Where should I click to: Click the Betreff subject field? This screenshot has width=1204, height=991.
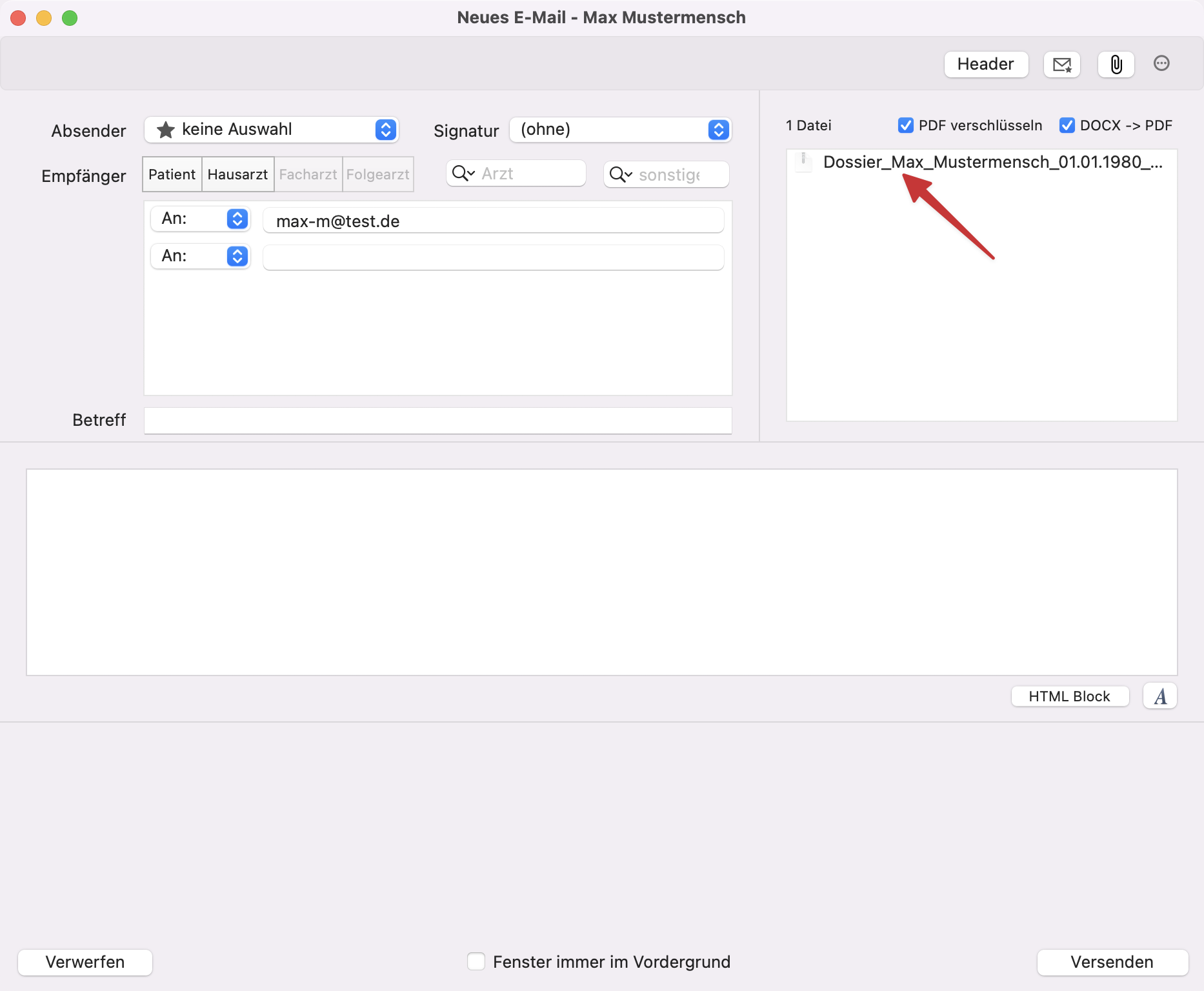438,421
